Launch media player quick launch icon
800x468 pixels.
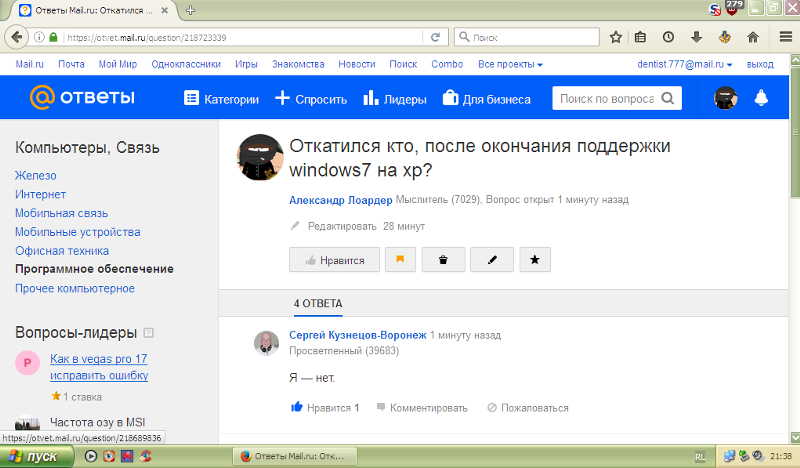(90, 456)
